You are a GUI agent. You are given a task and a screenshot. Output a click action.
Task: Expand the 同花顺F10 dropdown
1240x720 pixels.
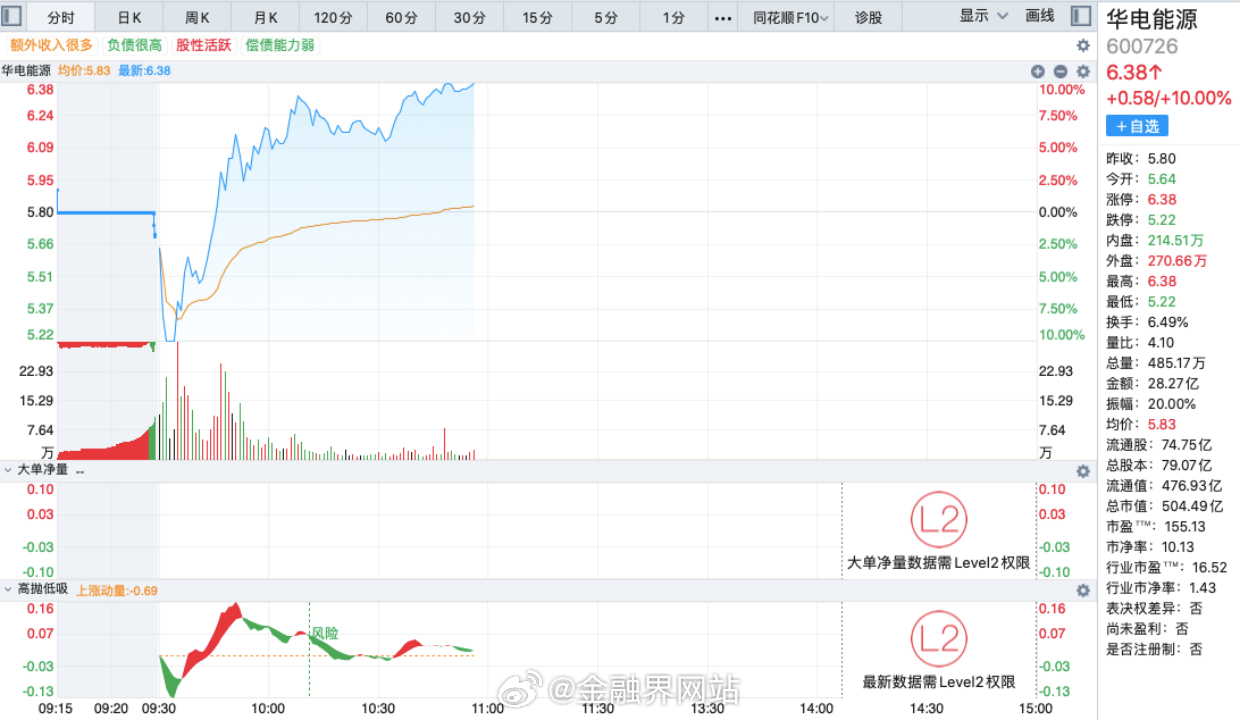(790, 17)
